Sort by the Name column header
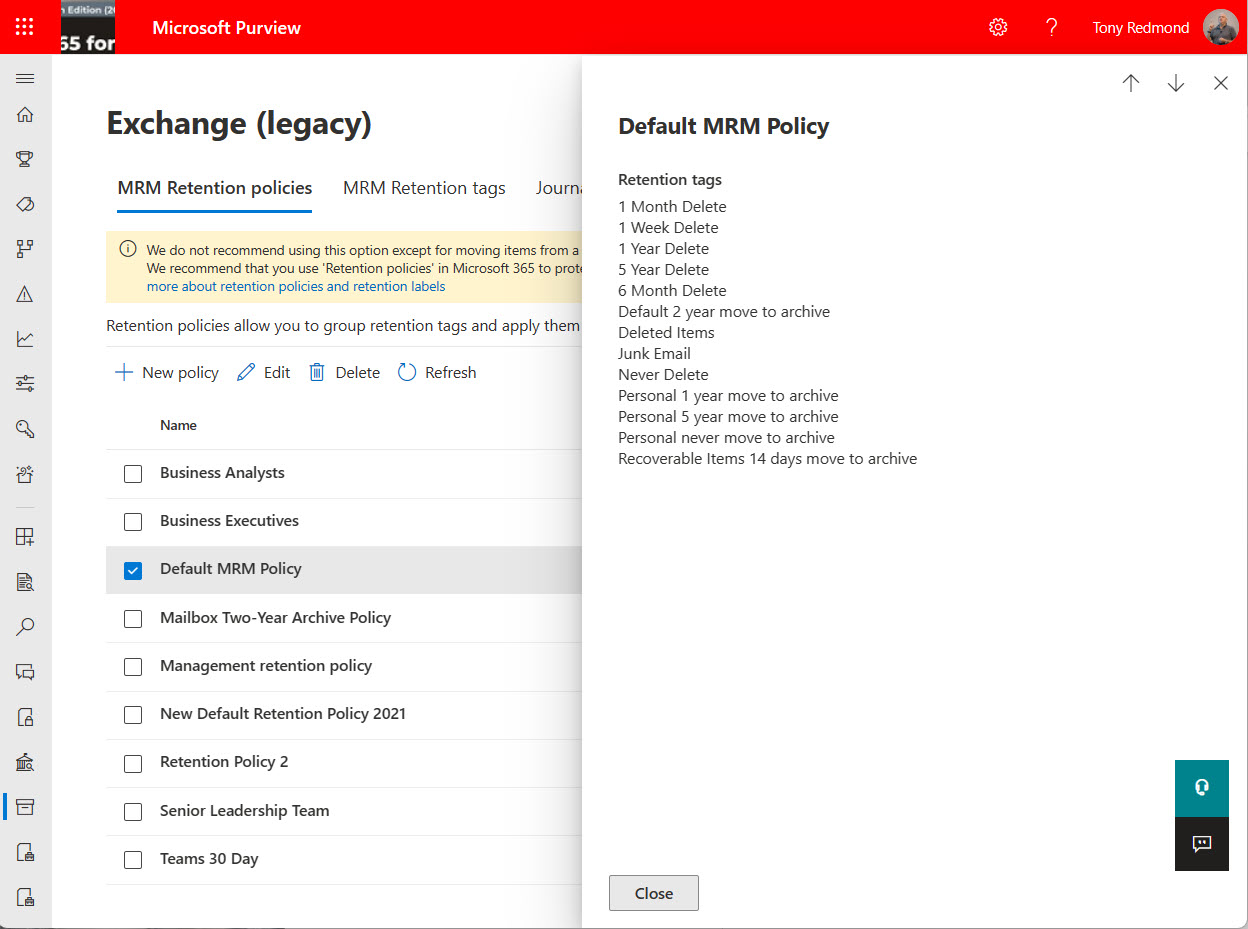 178,425
